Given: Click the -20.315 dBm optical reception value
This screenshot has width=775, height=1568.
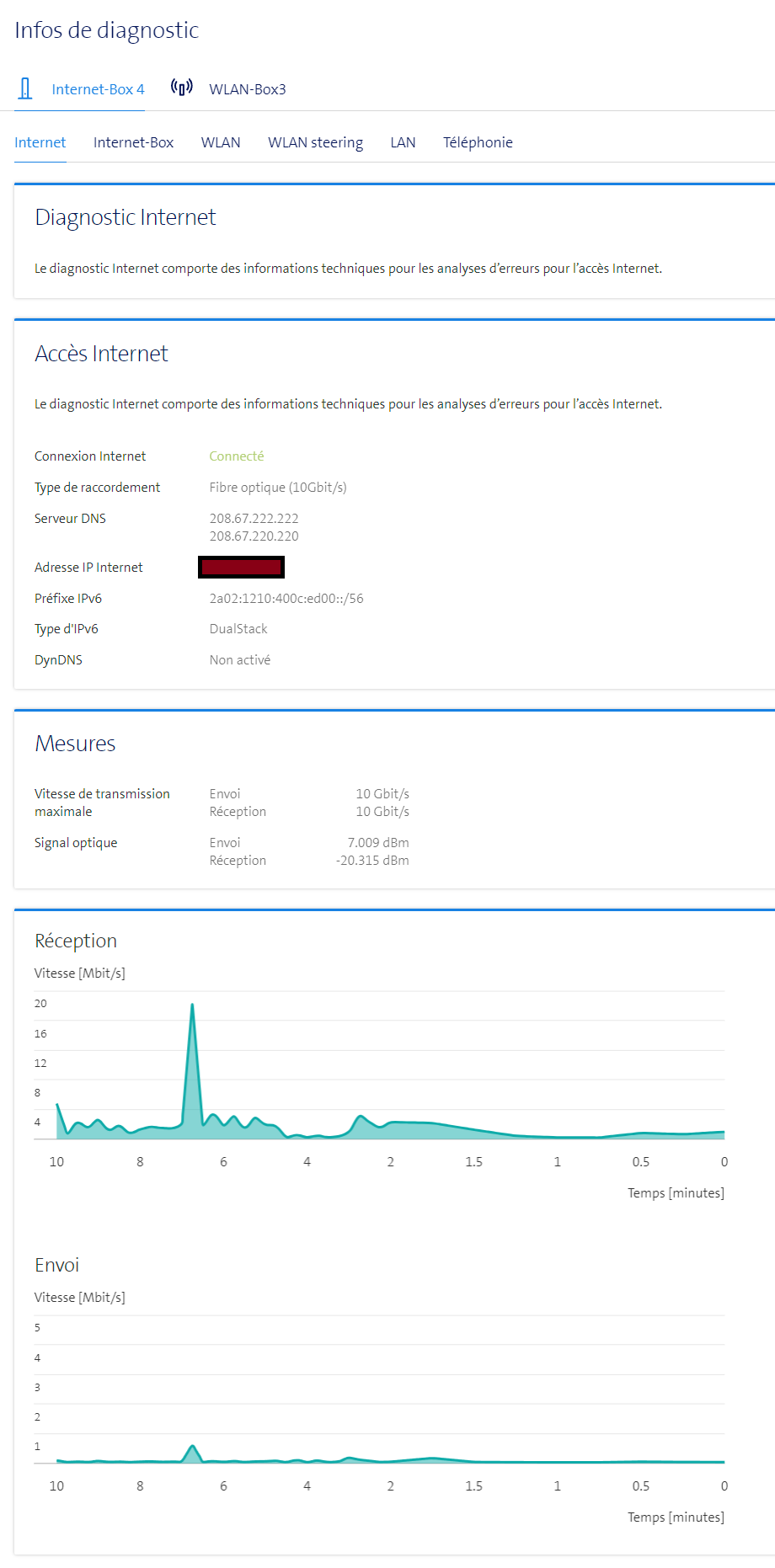Looking at the screenshot, I should tap(372, 861).
